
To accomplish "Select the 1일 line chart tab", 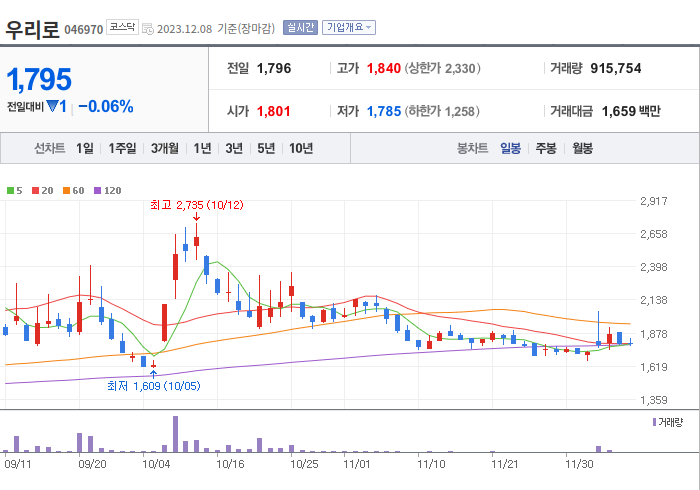I will (85, 148).
